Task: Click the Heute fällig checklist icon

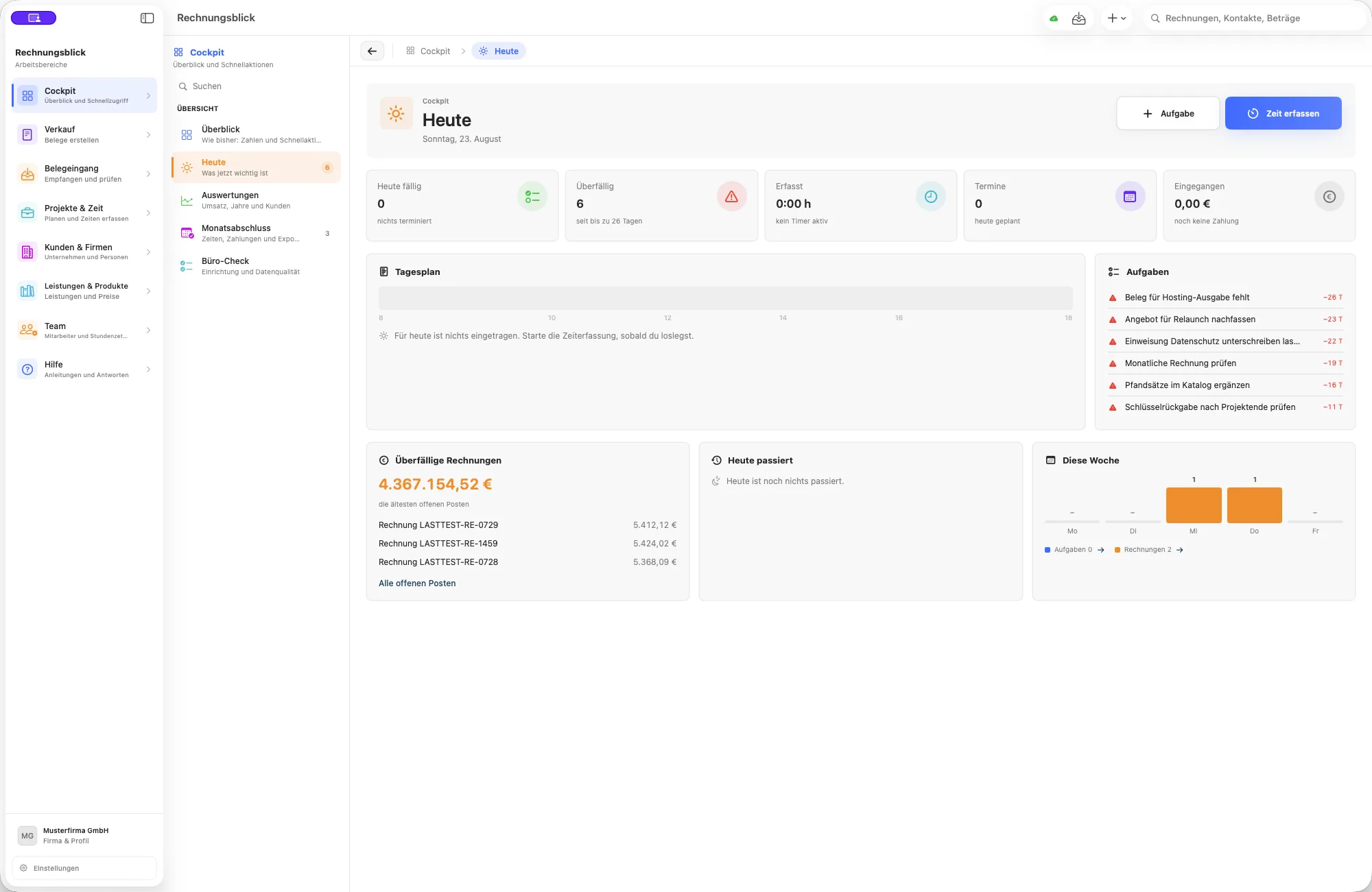Action: tap(532, 197)
